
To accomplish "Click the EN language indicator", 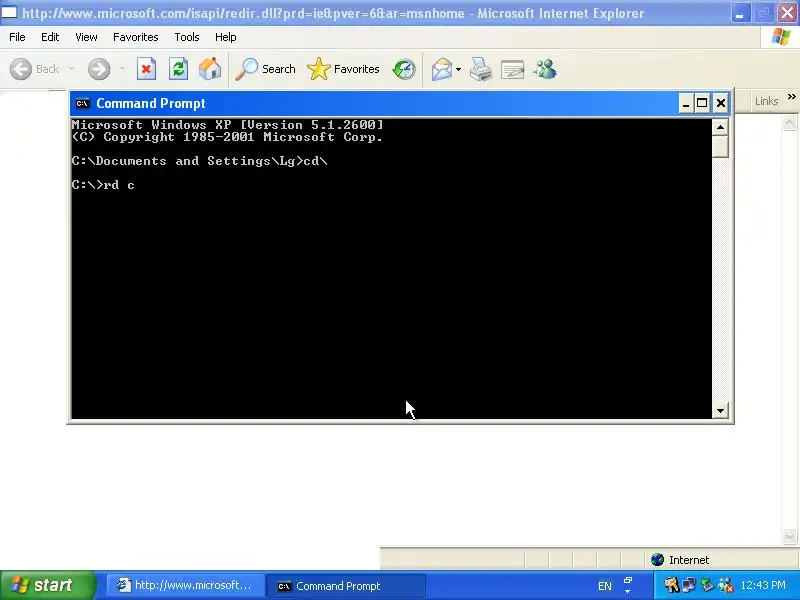I will click(605, 586).
